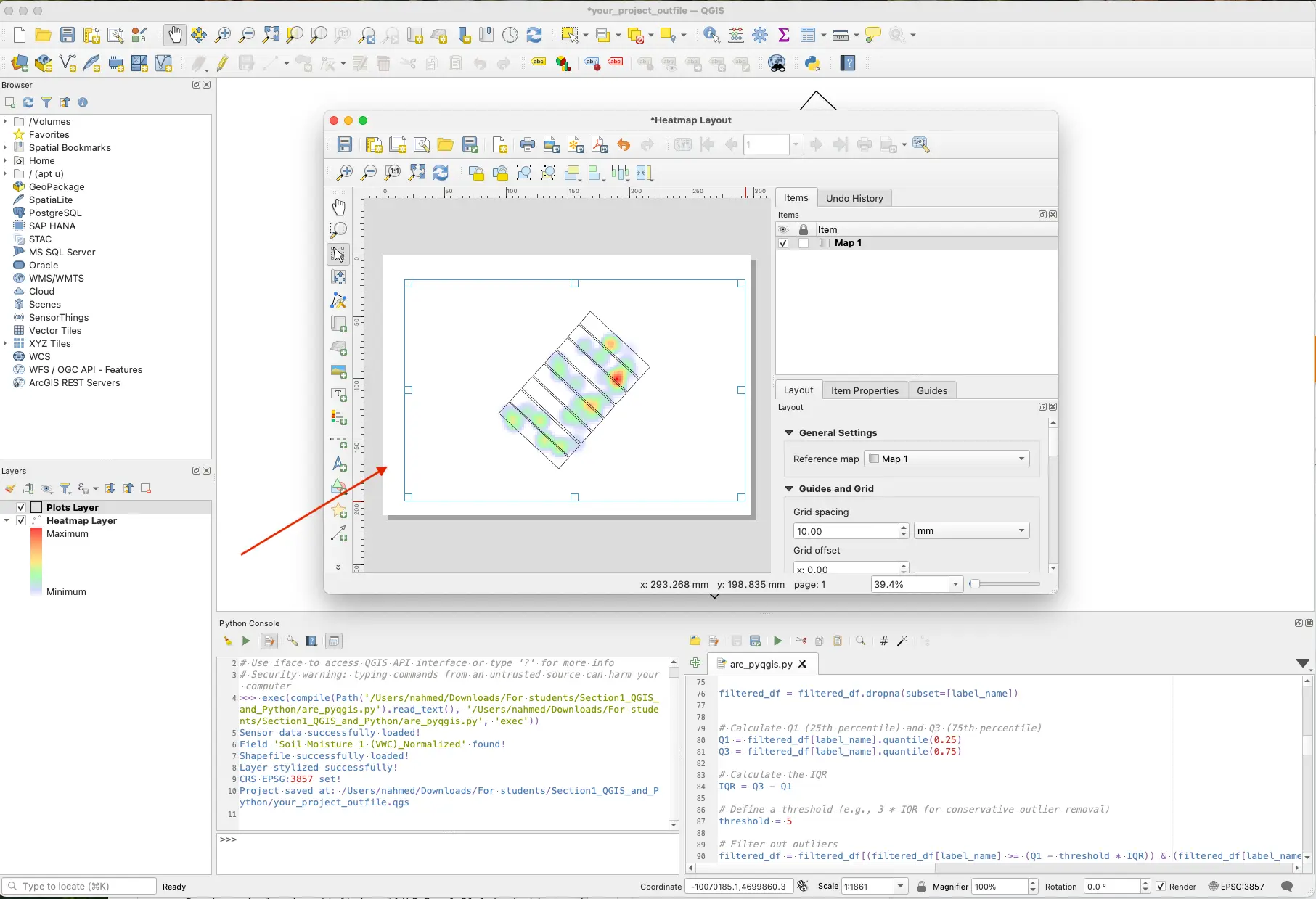Screen dimensions: 1316x899
Task: Increase the Rotation value stepper
Action: click(1145, 882)
